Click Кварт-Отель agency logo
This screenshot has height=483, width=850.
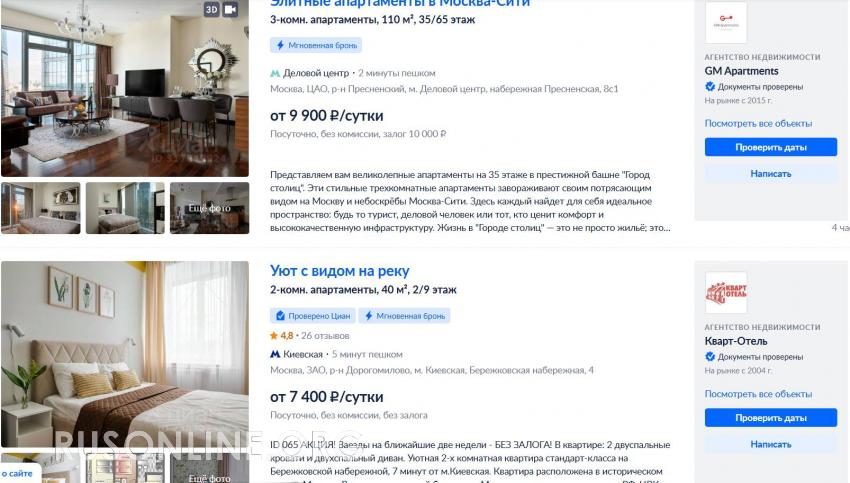(x=726, y=293)
